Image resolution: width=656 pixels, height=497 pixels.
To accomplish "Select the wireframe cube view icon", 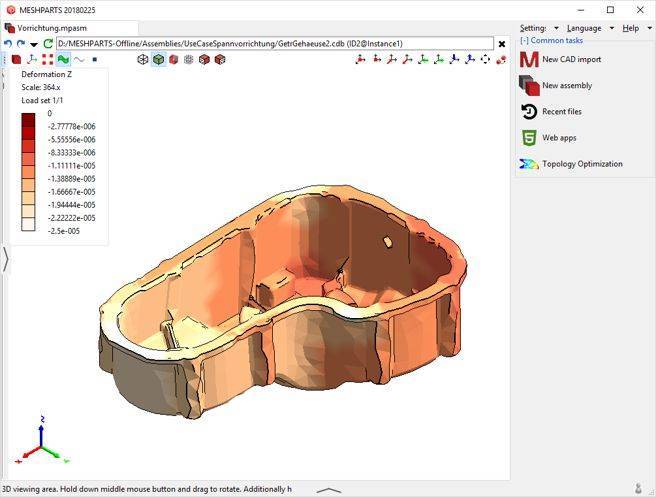I will point(143,60).
